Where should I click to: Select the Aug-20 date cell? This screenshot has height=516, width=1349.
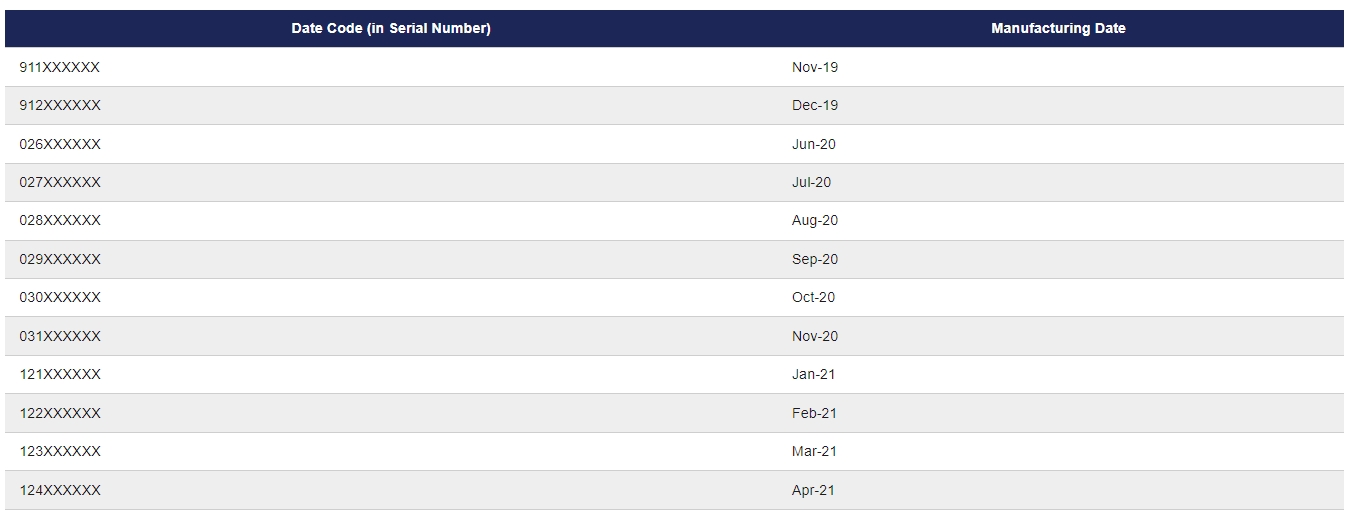[815, 220]
